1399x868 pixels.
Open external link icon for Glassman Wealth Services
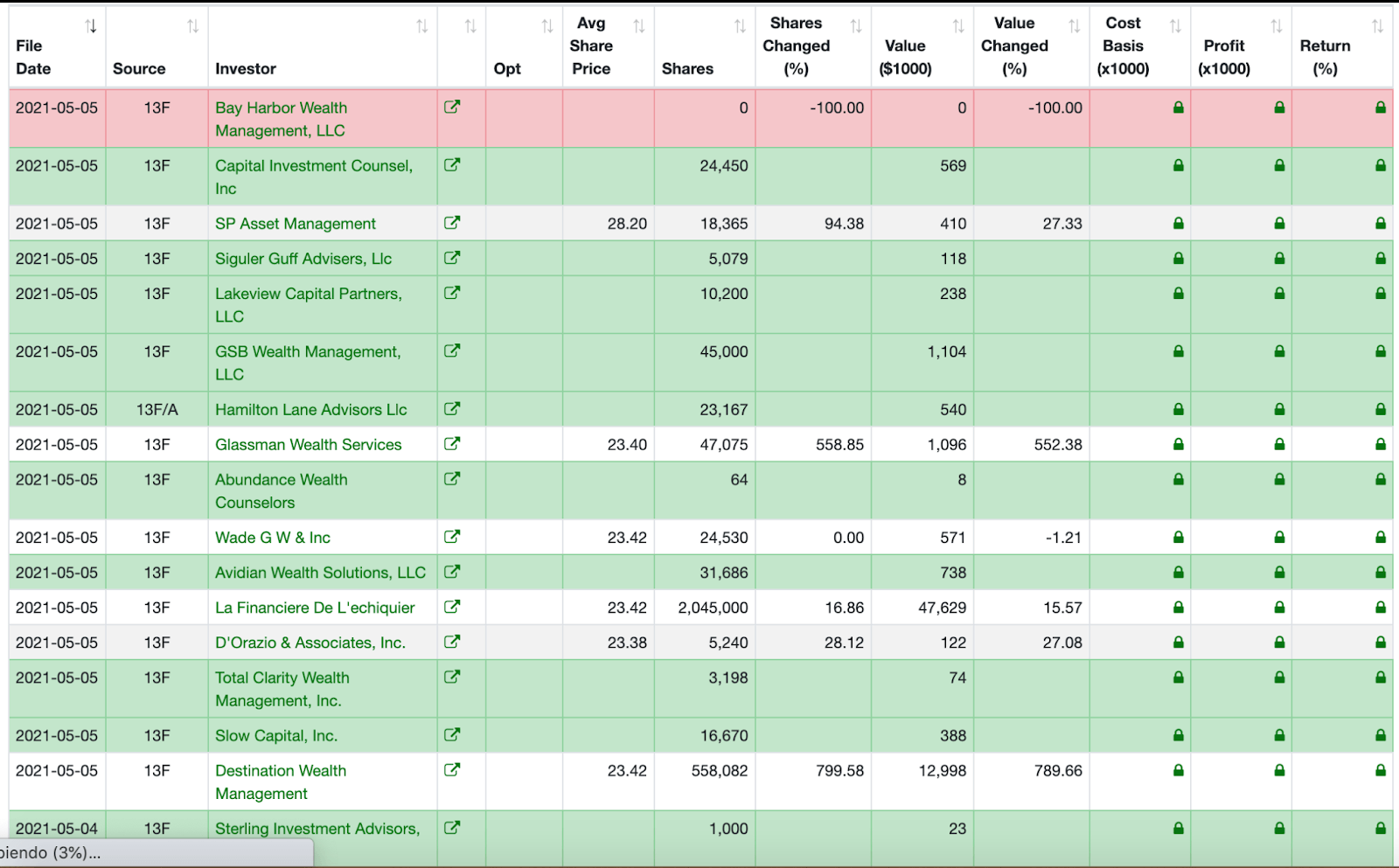point(452,443)
